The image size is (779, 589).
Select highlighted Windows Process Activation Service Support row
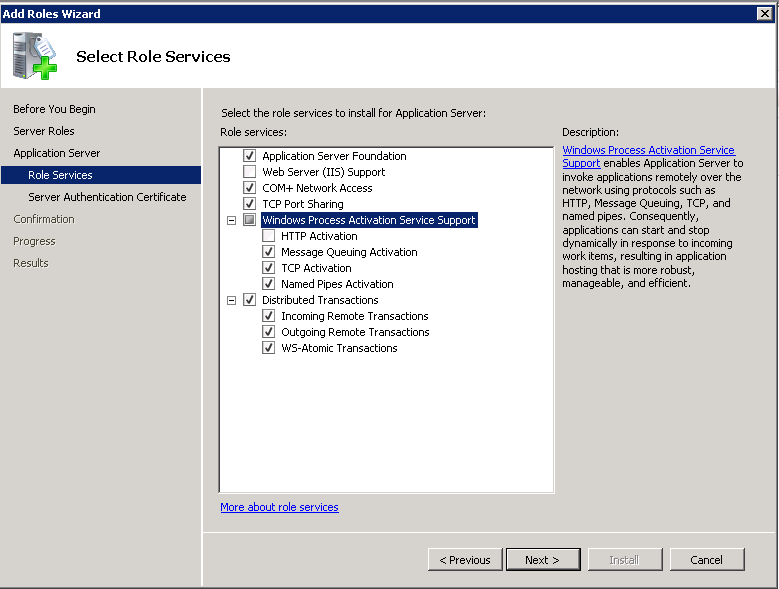pyautogui.click(x=369, y=220)
